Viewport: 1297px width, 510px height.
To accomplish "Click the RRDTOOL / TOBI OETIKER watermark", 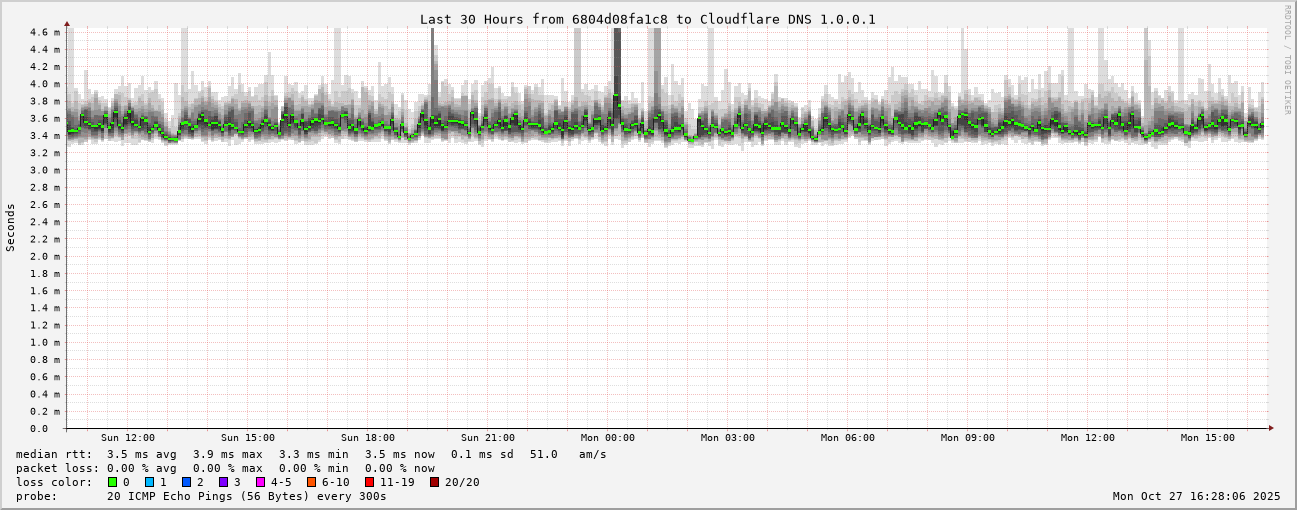I will pos(1287,59).
